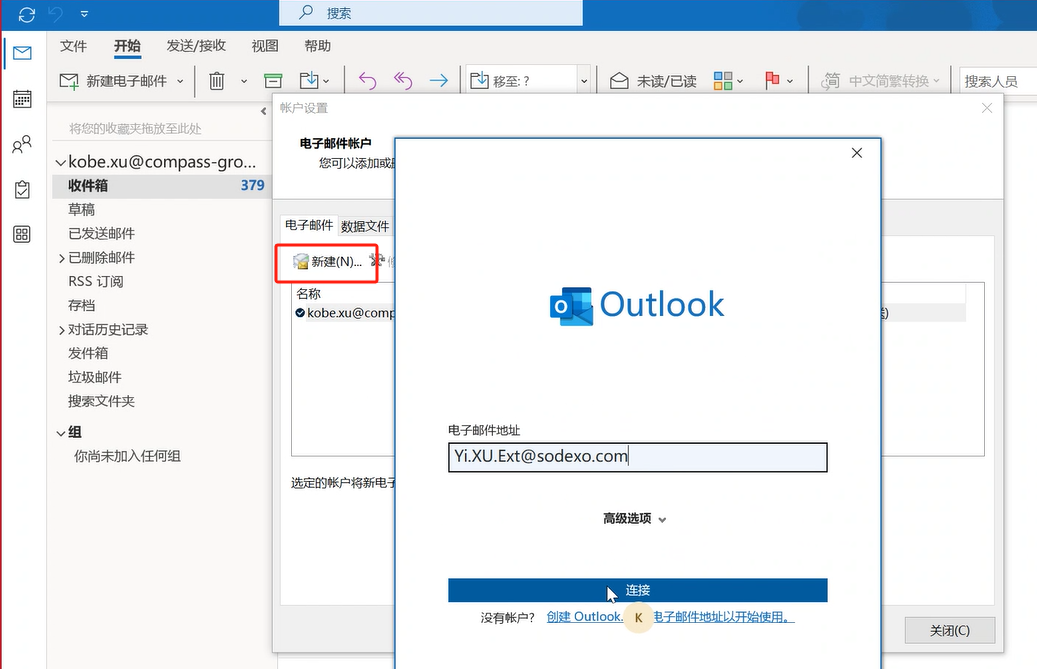This screenshot has height=669, width=1037.
Task: Expand the 新建电子邮件 dropdown arrow
Action: (x=180, y=81)
